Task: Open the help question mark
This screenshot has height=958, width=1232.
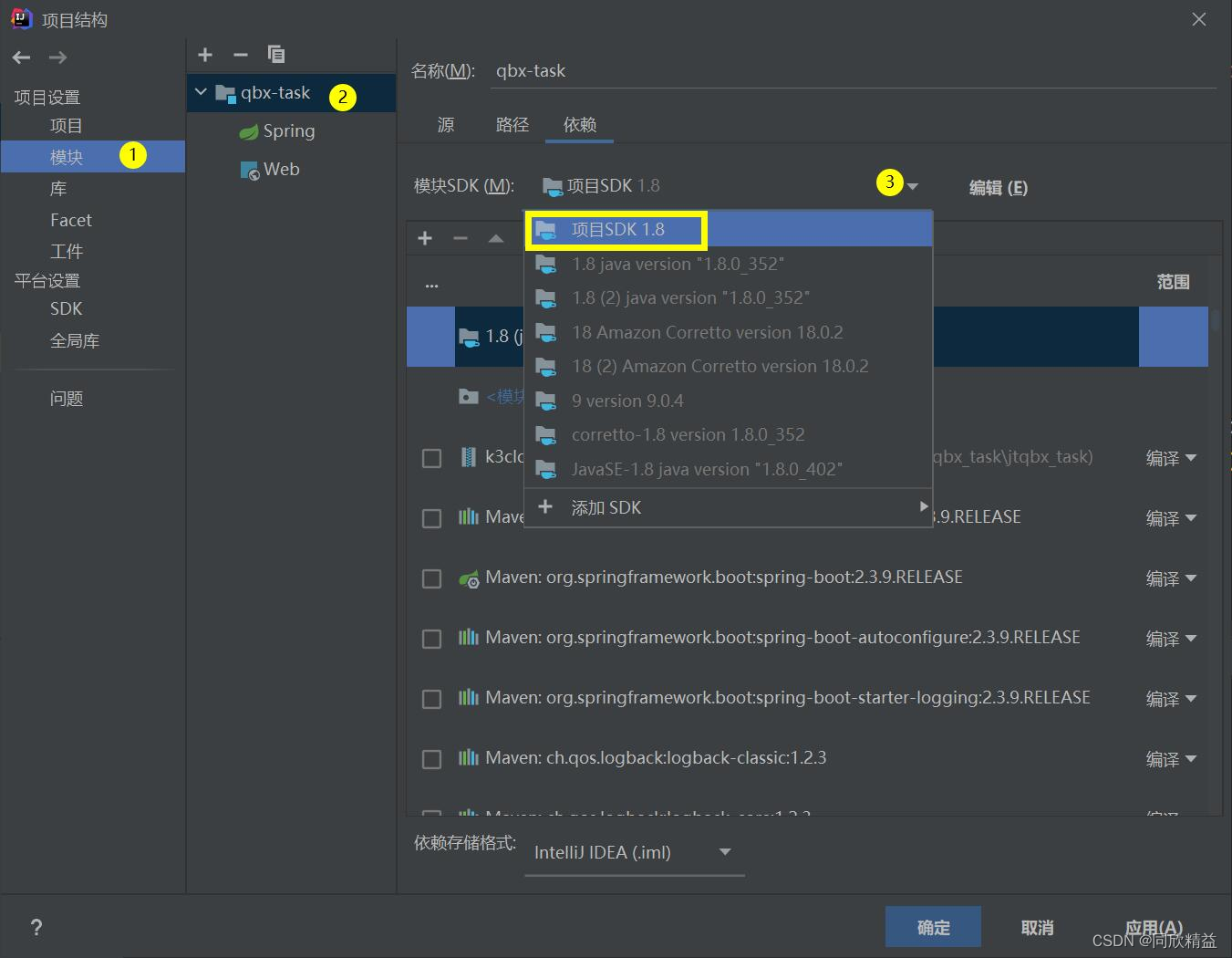Action: pos(36,927)
